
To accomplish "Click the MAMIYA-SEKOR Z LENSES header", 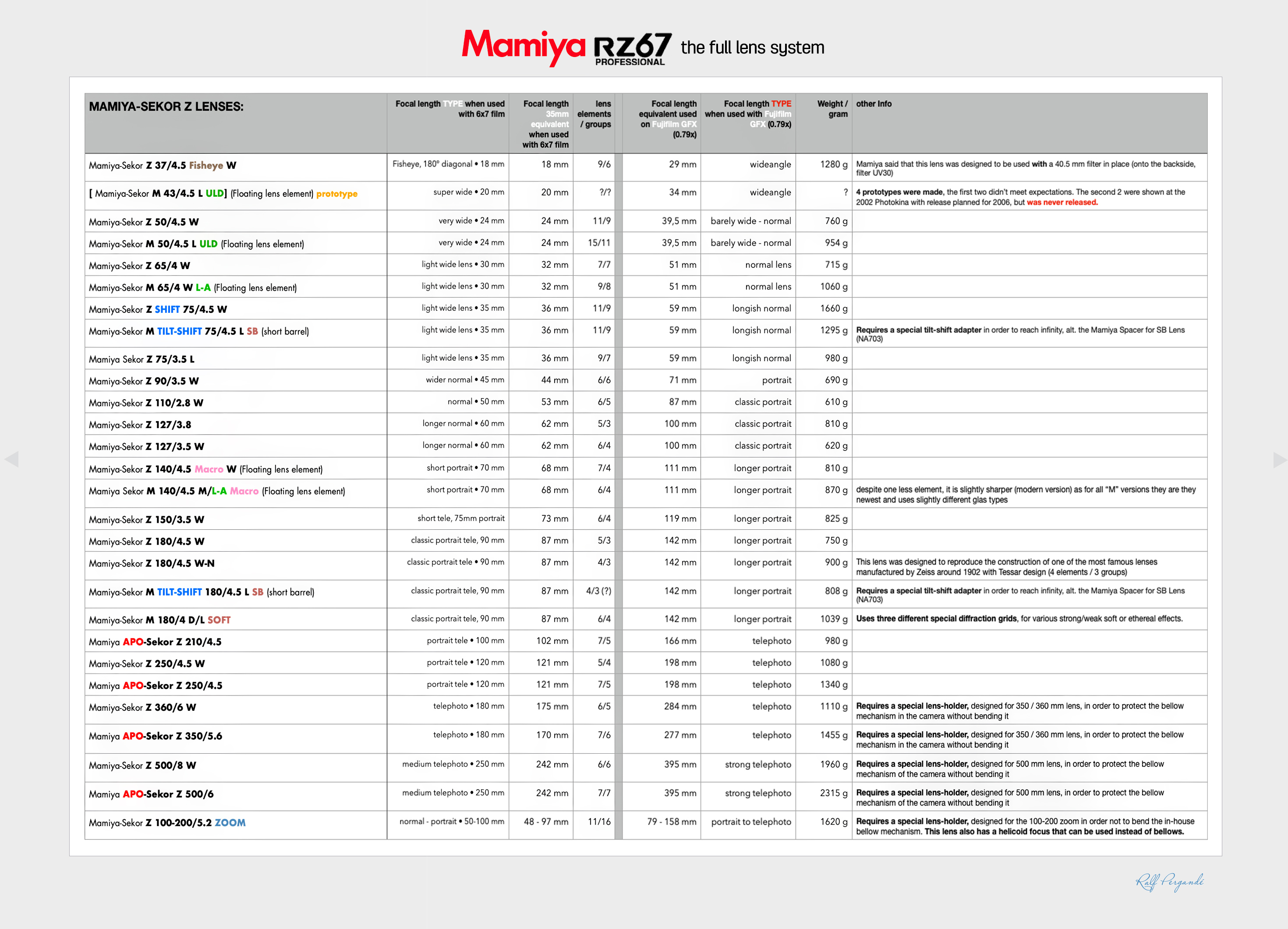I will pyautogui.click(x=166, y=107).
